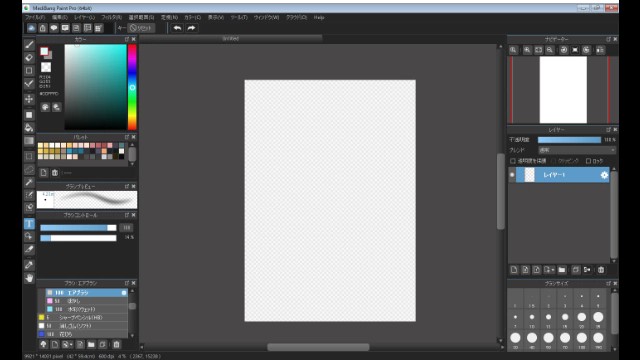Select the 花びら brush
Viewport: 640px width, 360px height.
(82, 334)
